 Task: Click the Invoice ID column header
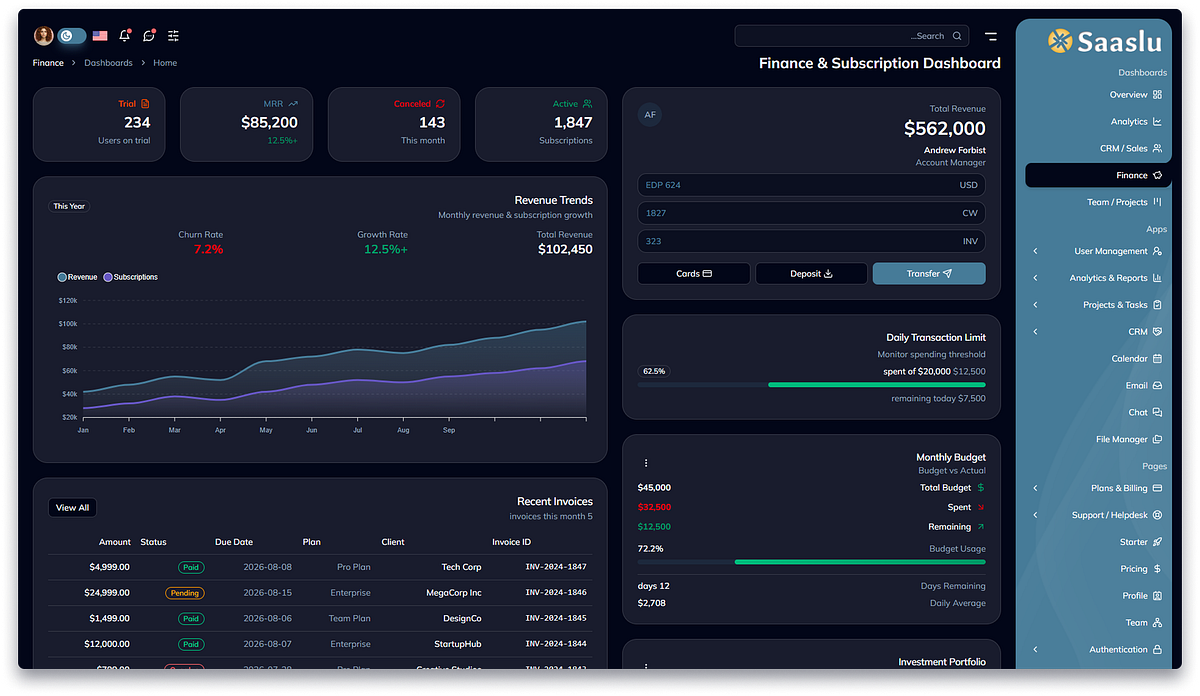511,542
